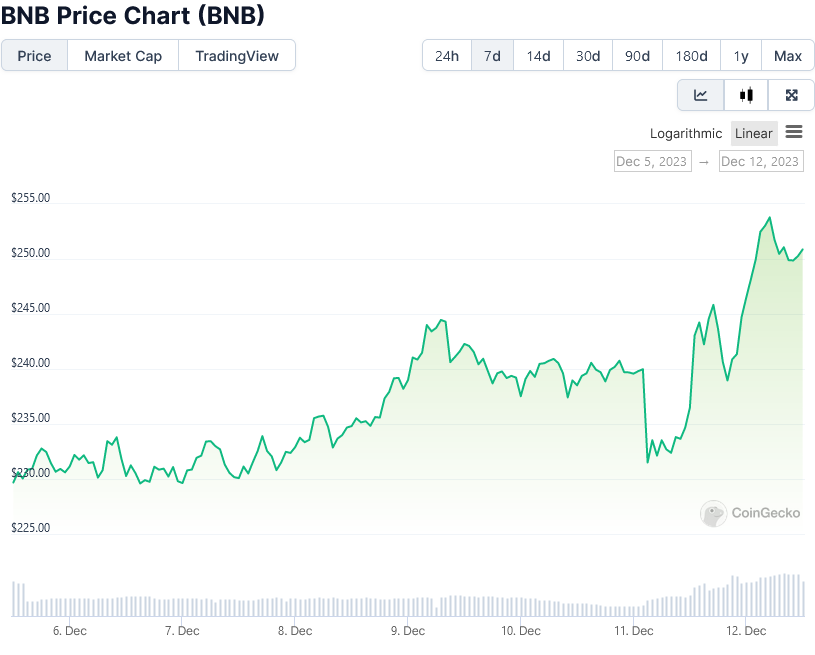Screen dimensions: 815x655
Task: Open fullscreen chart icon
Action: [791, 95]
